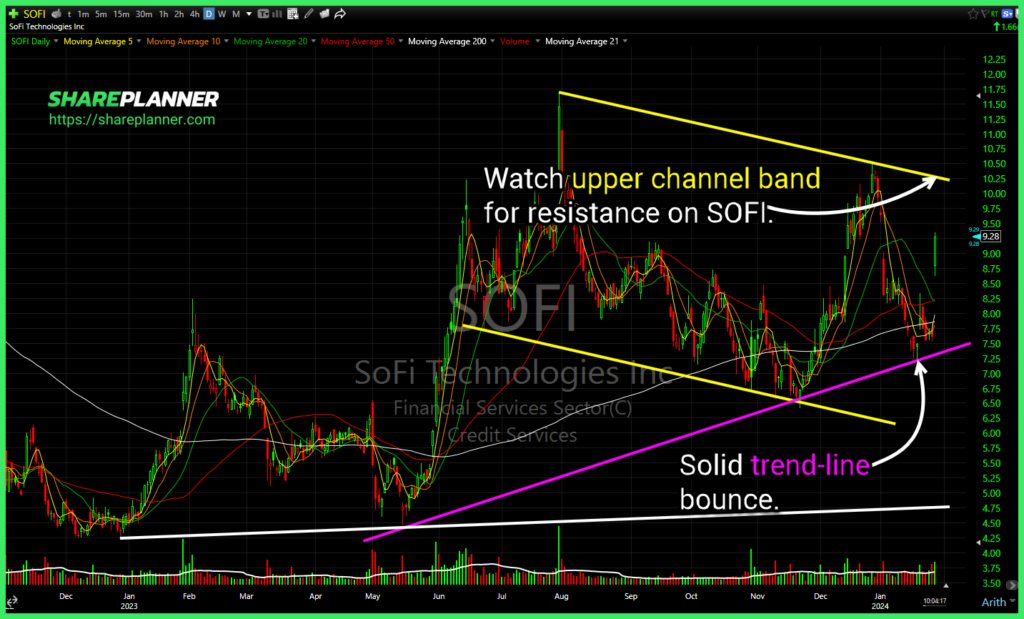The height and width of the screenshot is (619, 1024).
Task: Click the left-pointing triangle near 11.50 on the price scale
Action: [x=978, y=96]
